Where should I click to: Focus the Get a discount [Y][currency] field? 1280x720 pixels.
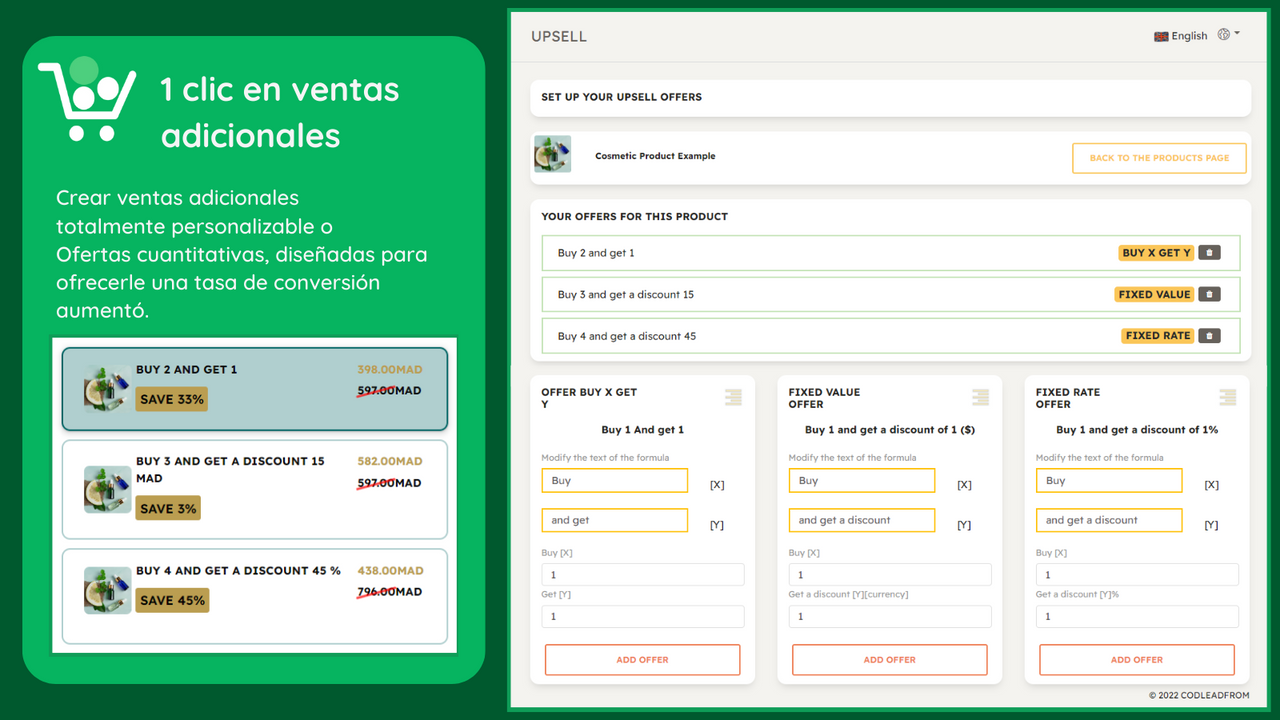[890, 617]
